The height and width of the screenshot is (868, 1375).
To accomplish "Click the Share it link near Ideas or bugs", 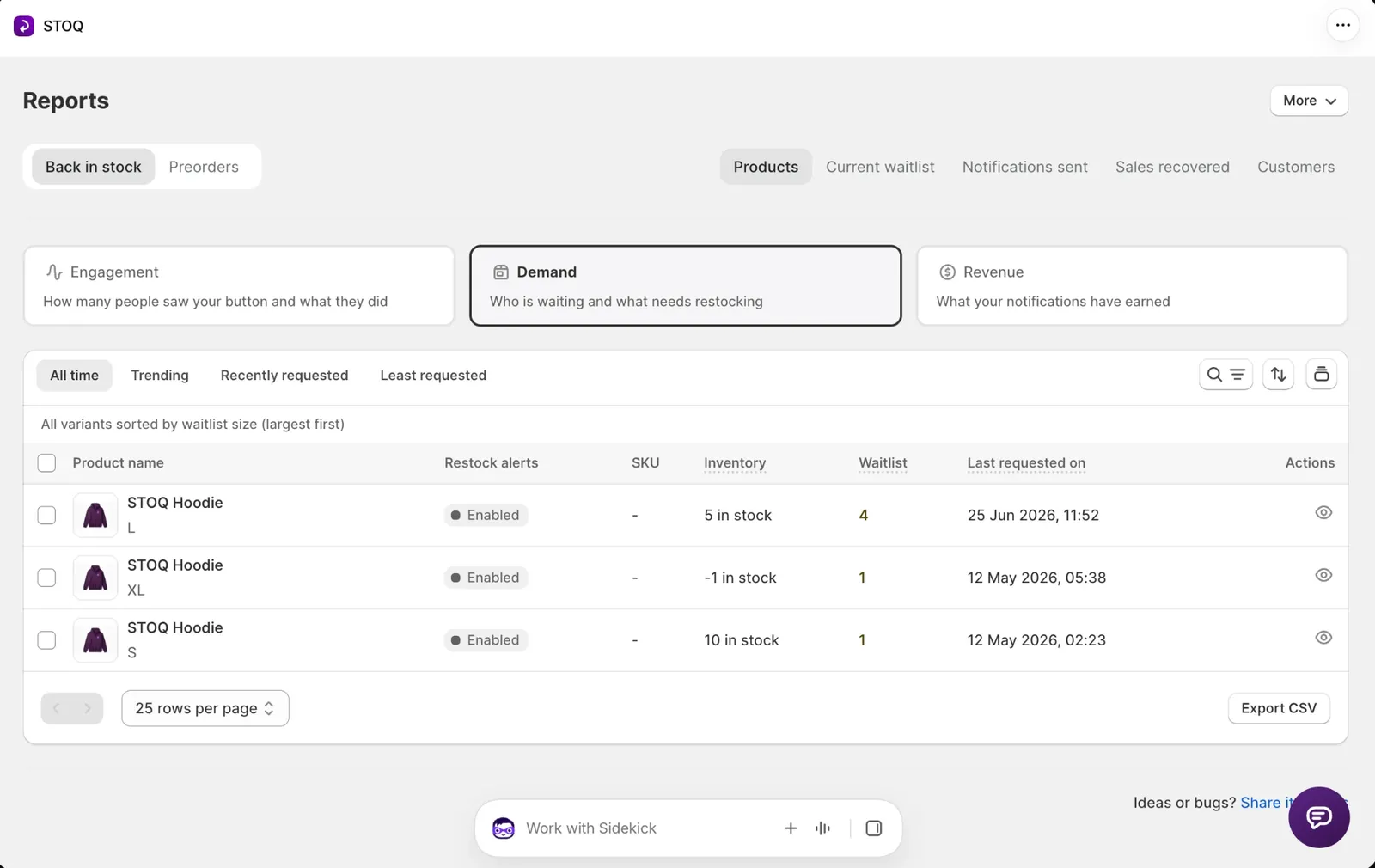I will click(1268, 803).
